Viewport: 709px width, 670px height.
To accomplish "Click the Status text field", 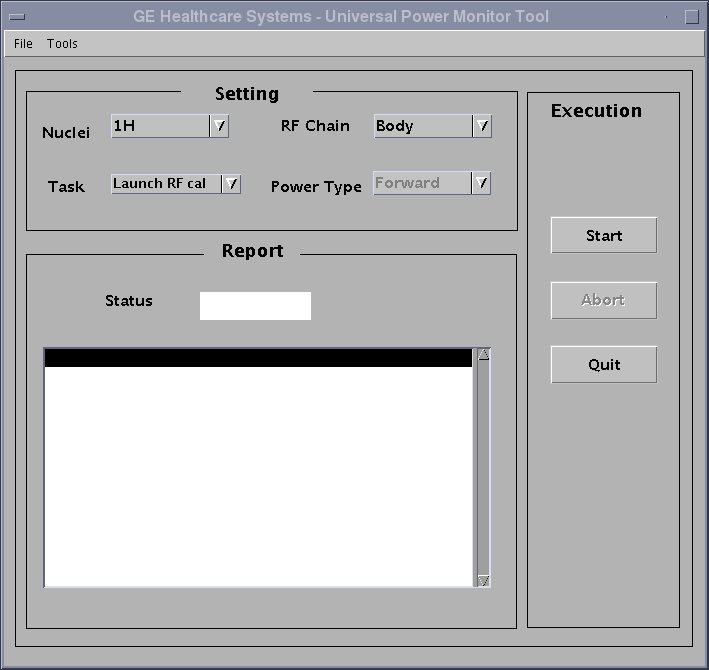I will 255,306.
